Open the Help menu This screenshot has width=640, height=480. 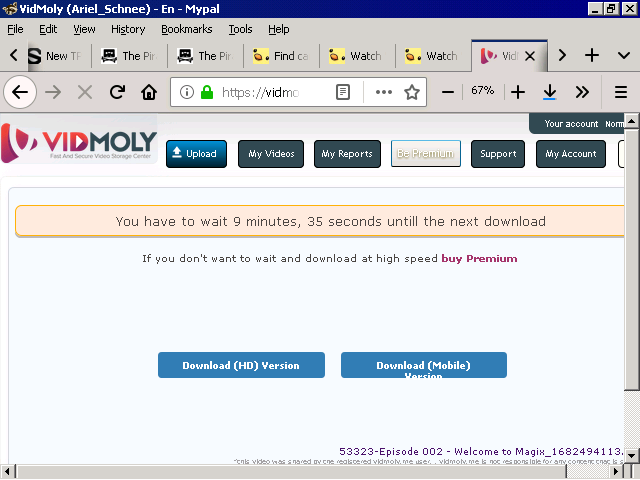(x=278, y=29)
